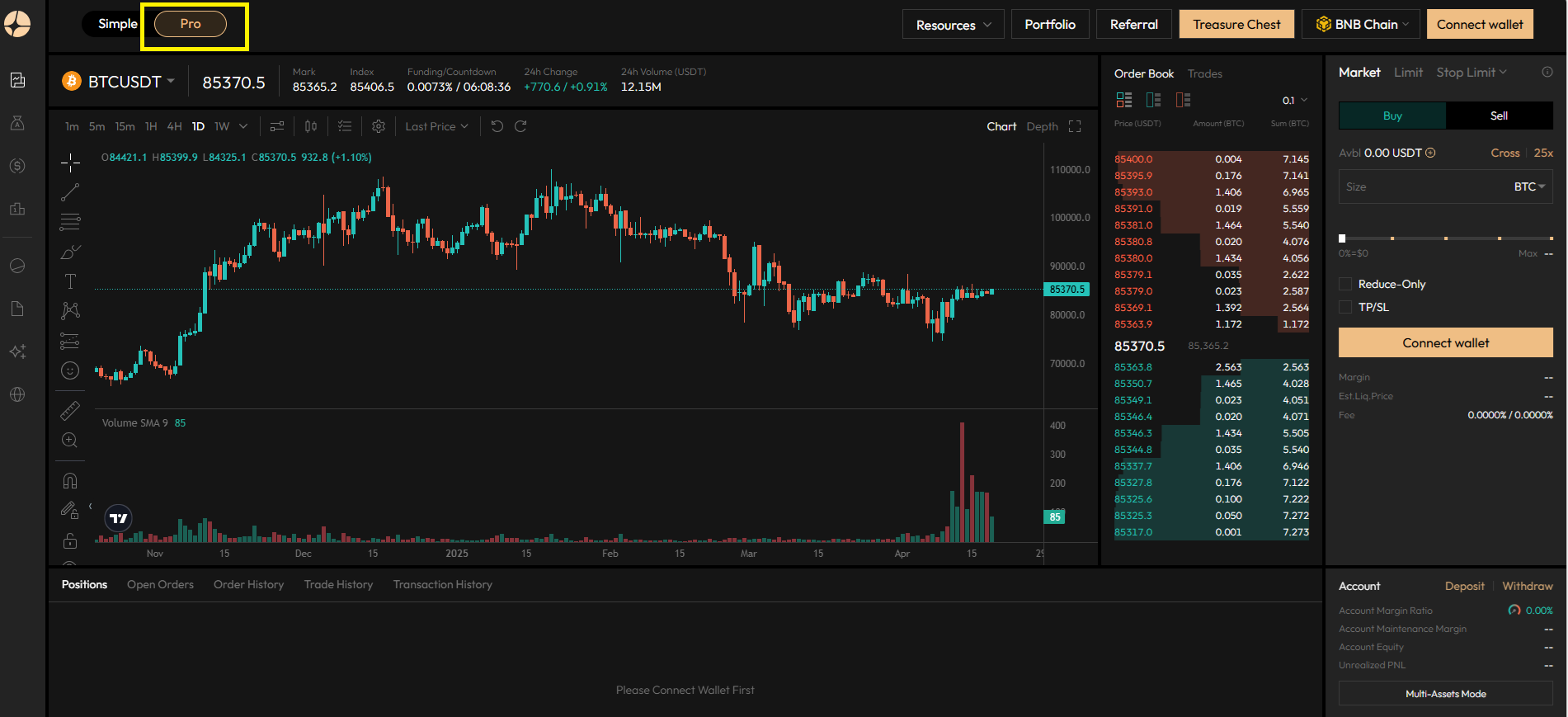Click the Multi-Assets Mode button
1568x717 pixels.
point(1446,693)
